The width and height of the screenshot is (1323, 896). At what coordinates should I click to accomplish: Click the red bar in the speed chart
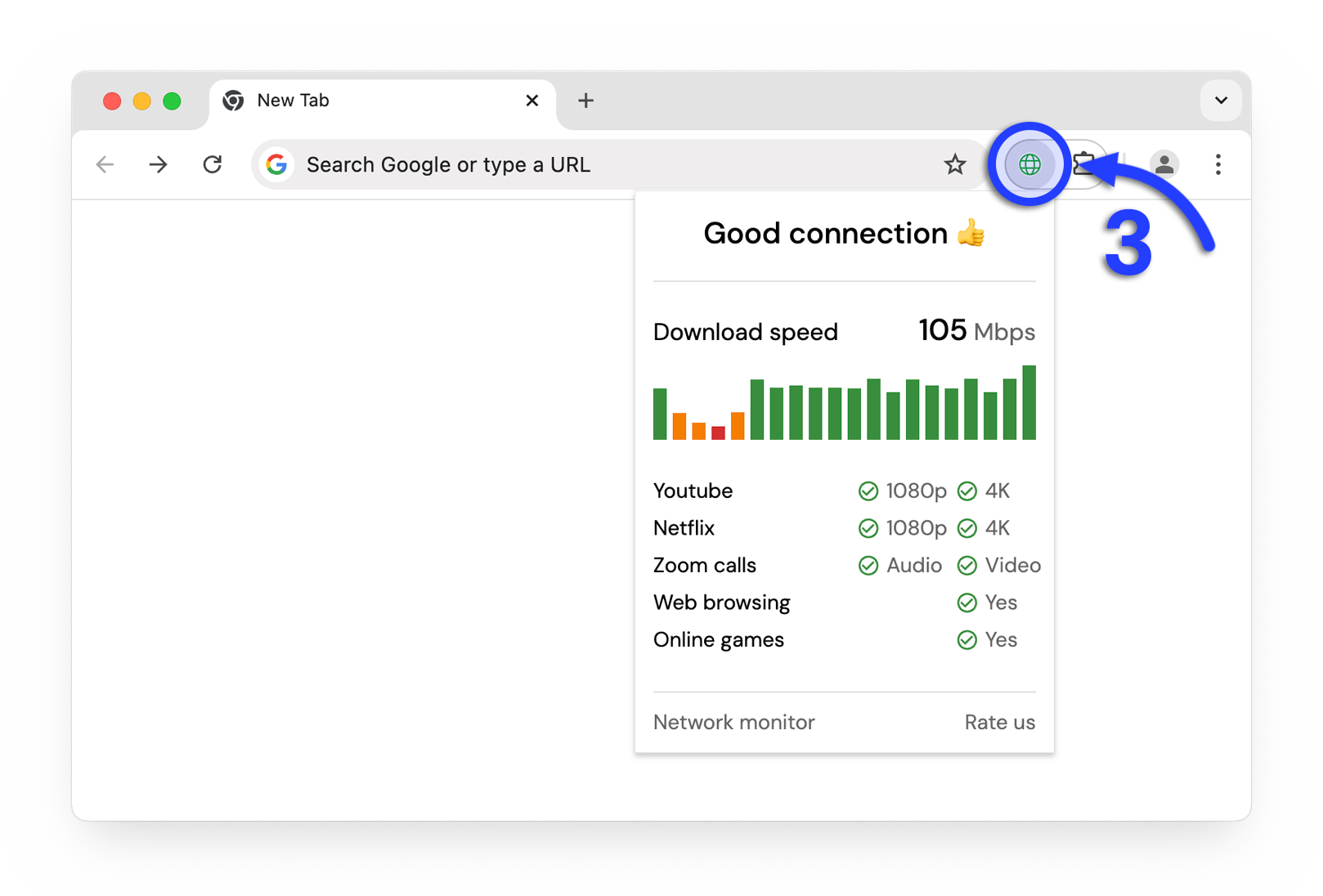(718, 432)
